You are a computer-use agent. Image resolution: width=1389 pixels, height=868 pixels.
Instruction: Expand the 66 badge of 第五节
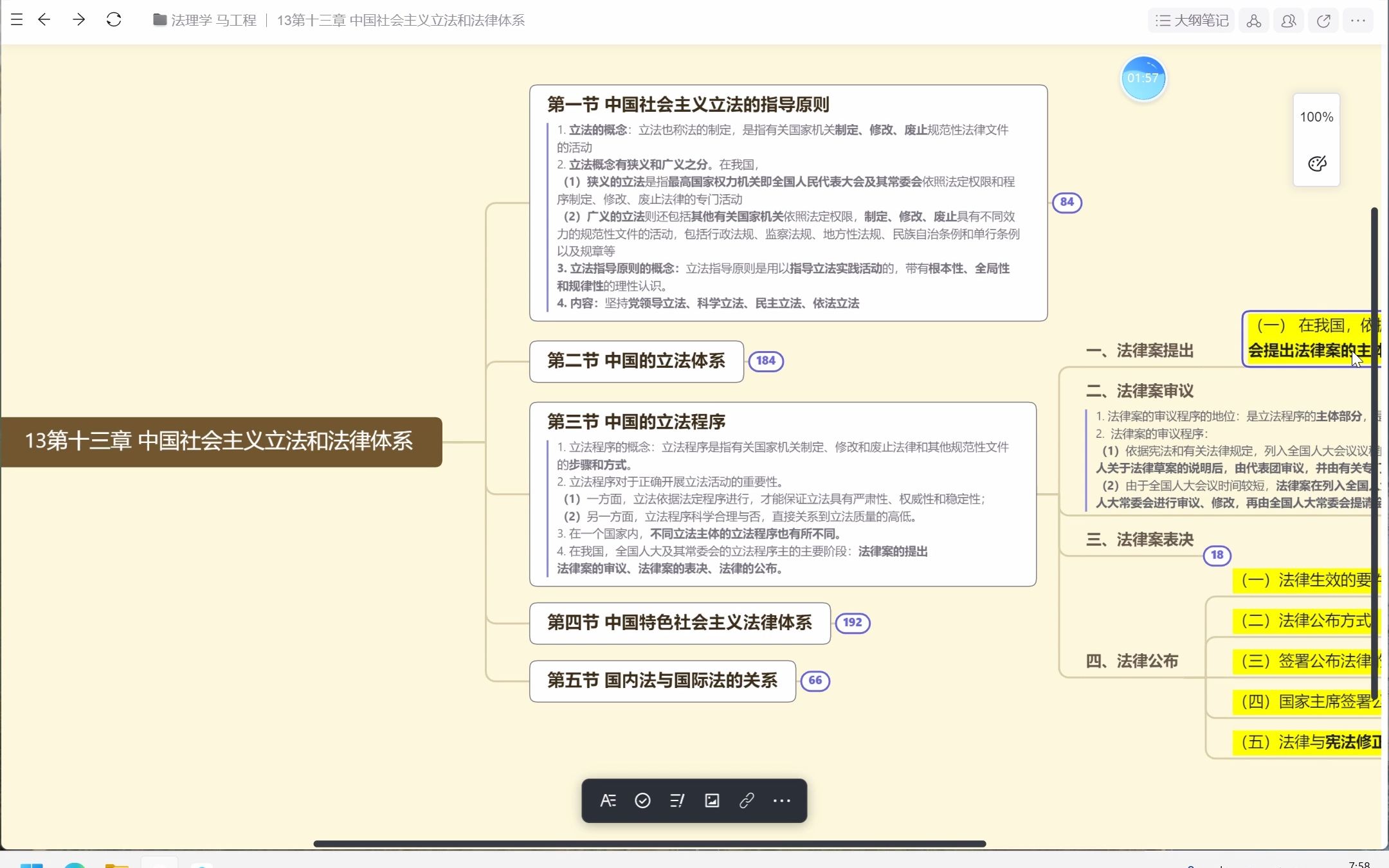pyautogui.click(x=815, y=680)
